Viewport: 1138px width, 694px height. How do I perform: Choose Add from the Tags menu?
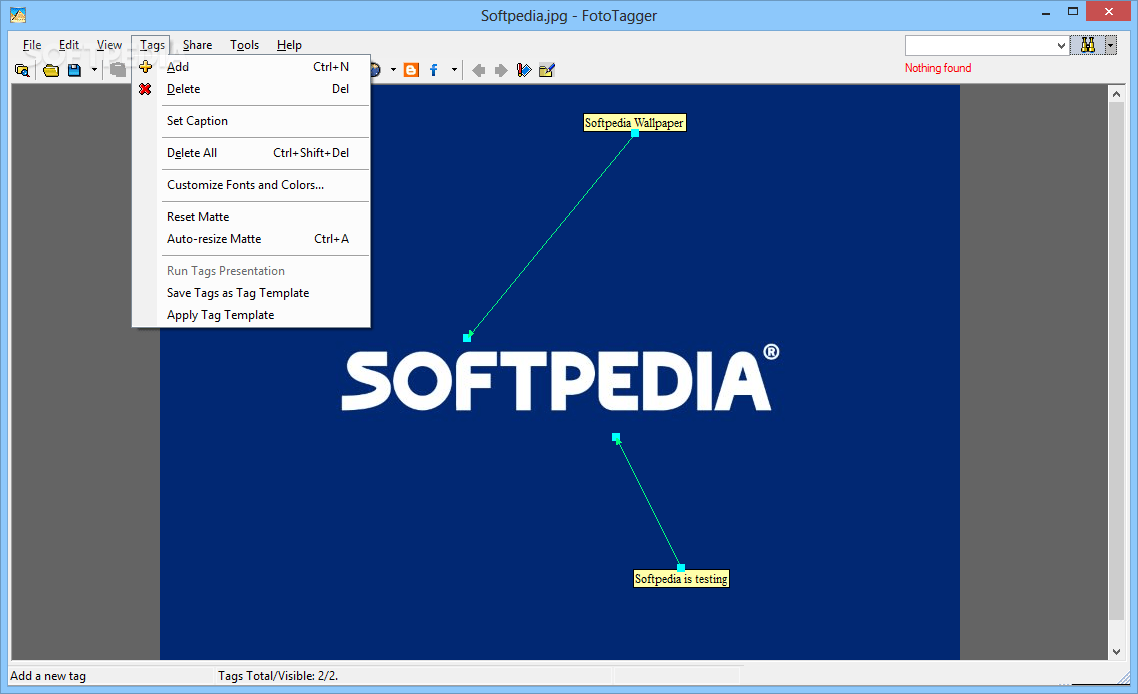(251, 67)
